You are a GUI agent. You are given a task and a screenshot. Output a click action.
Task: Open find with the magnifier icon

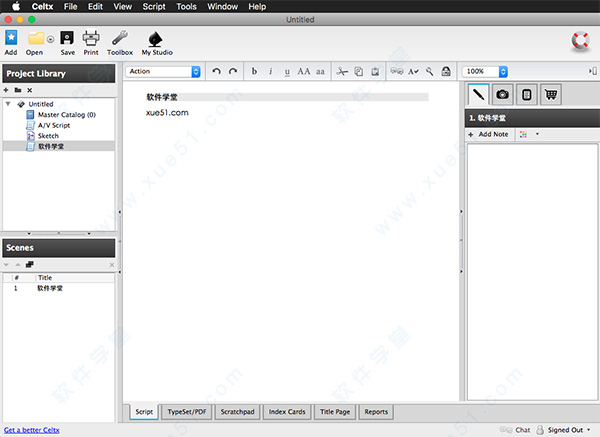[x=430, y=72]
